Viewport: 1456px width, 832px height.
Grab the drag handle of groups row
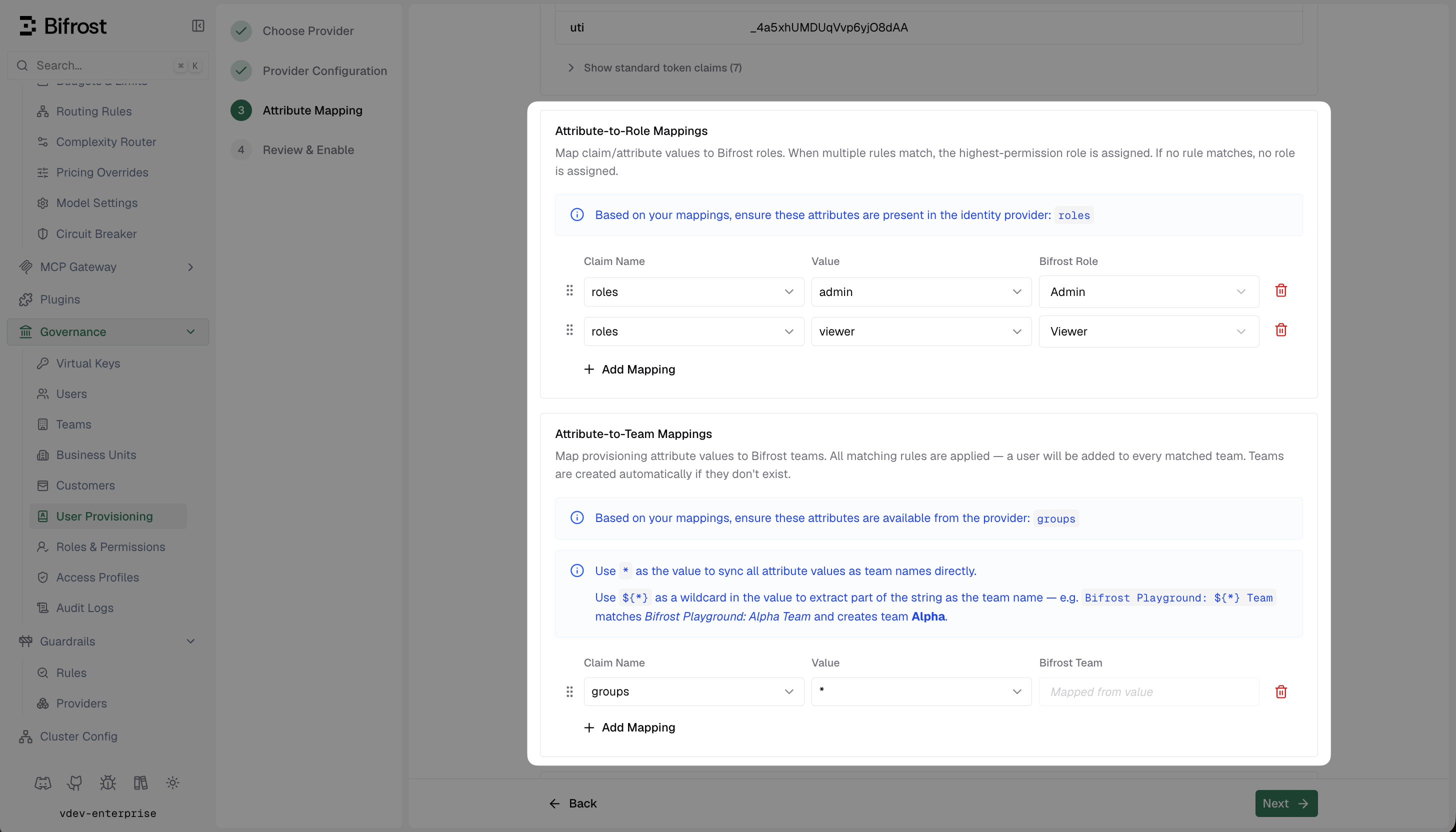click(x=569, y=692)
